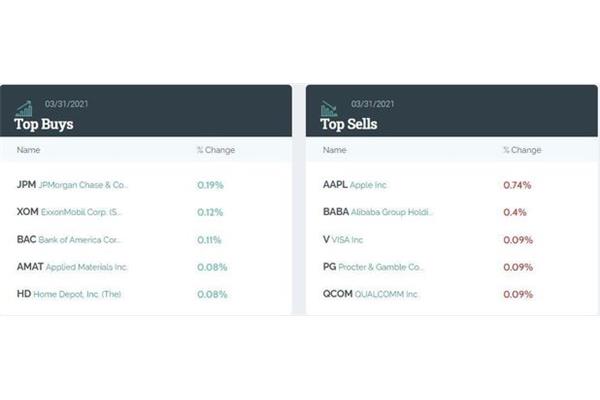600x400 pixels.
Task: Open the XOM ExxonMobil Corp entry
Action: pyautogui.click(x=69, y=212)
